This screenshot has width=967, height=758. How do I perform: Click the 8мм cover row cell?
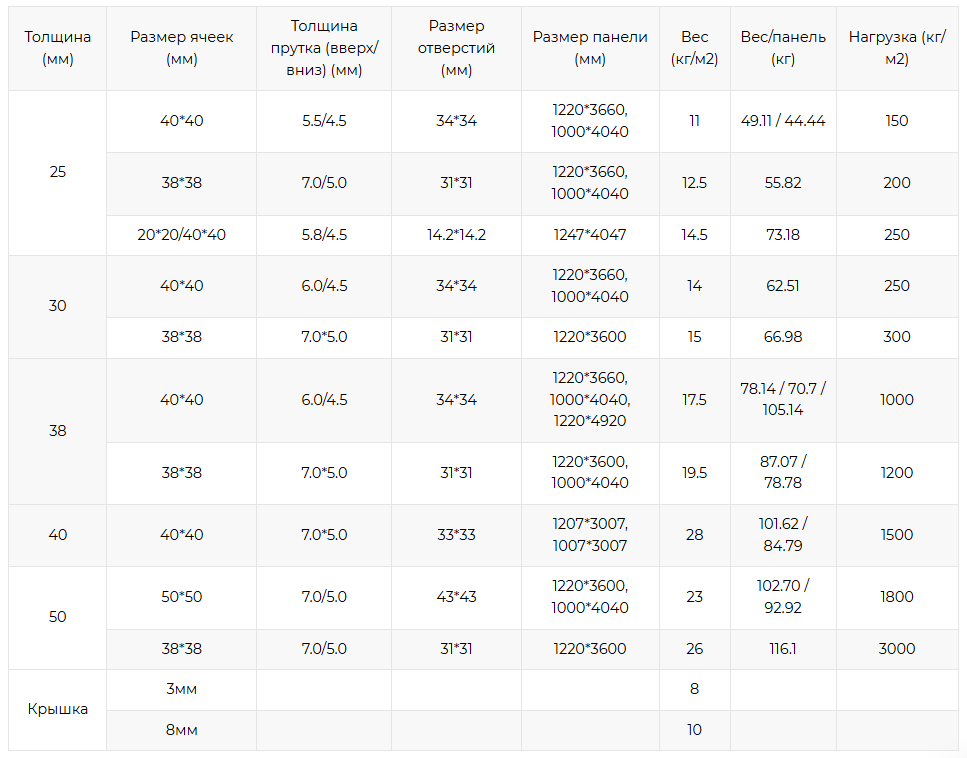(x=181, y=730)
